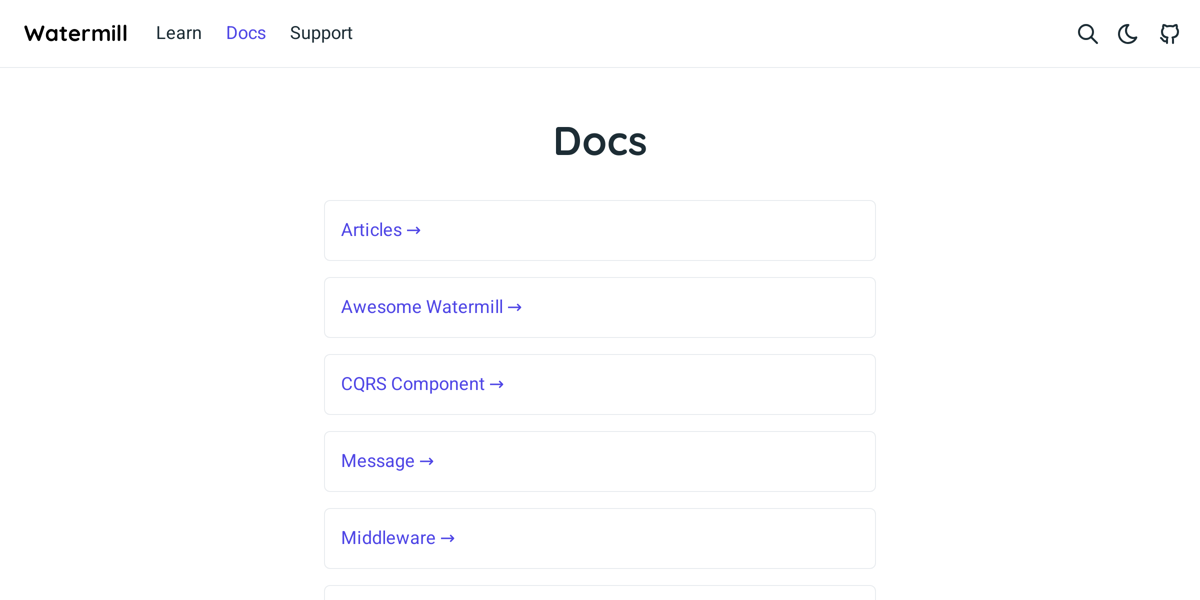
Task: Open Watermill's GitHub repository
Action: point(1169,33)
